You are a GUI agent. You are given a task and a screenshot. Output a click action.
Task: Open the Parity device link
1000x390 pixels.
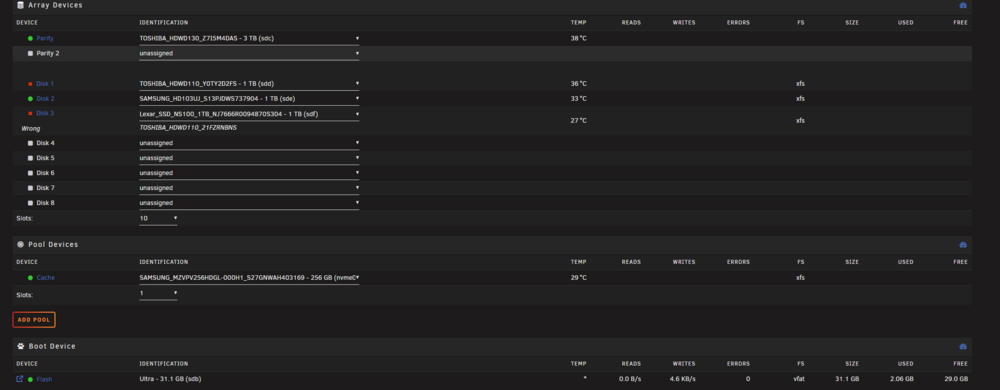point(45,38)
